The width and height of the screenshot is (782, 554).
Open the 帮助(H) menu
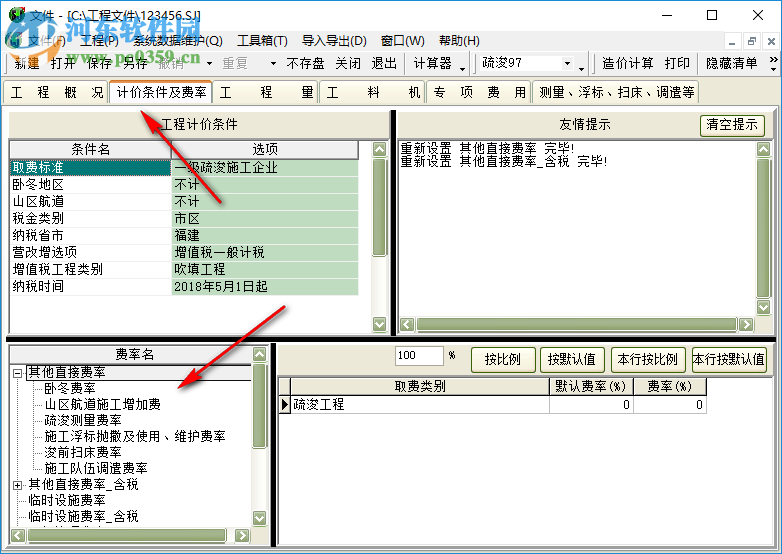click(459, 41)
